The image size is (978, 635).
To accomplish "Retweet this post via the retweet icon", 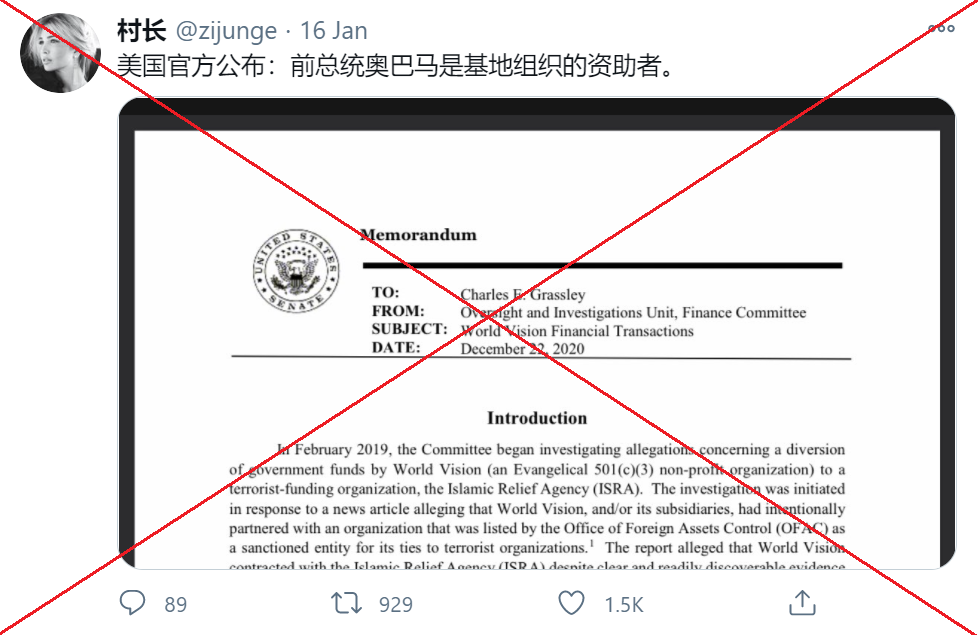I will [x=346, y=603].
